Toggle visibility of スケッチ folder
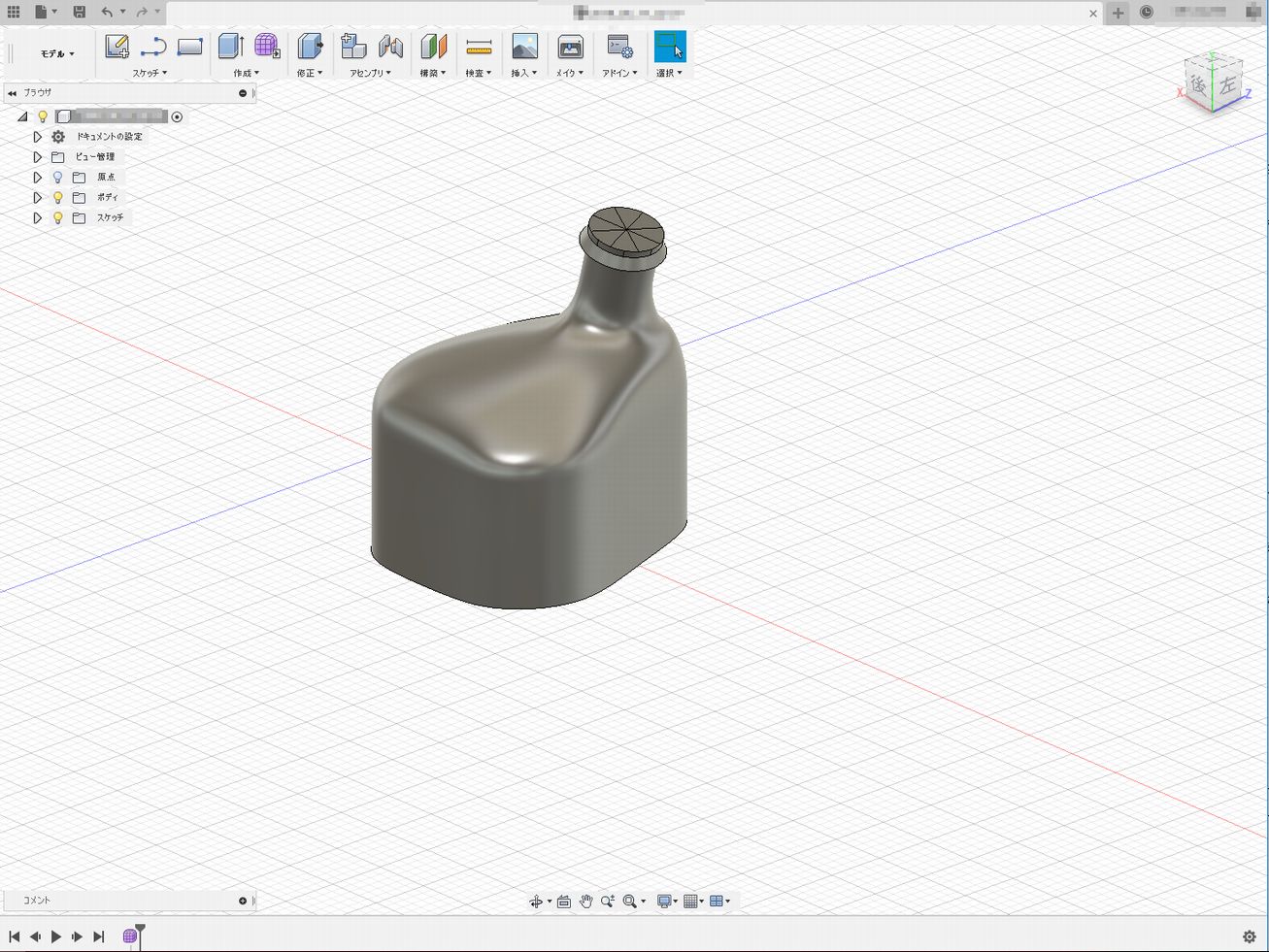The image size is (1269, 952). point(57,218)
